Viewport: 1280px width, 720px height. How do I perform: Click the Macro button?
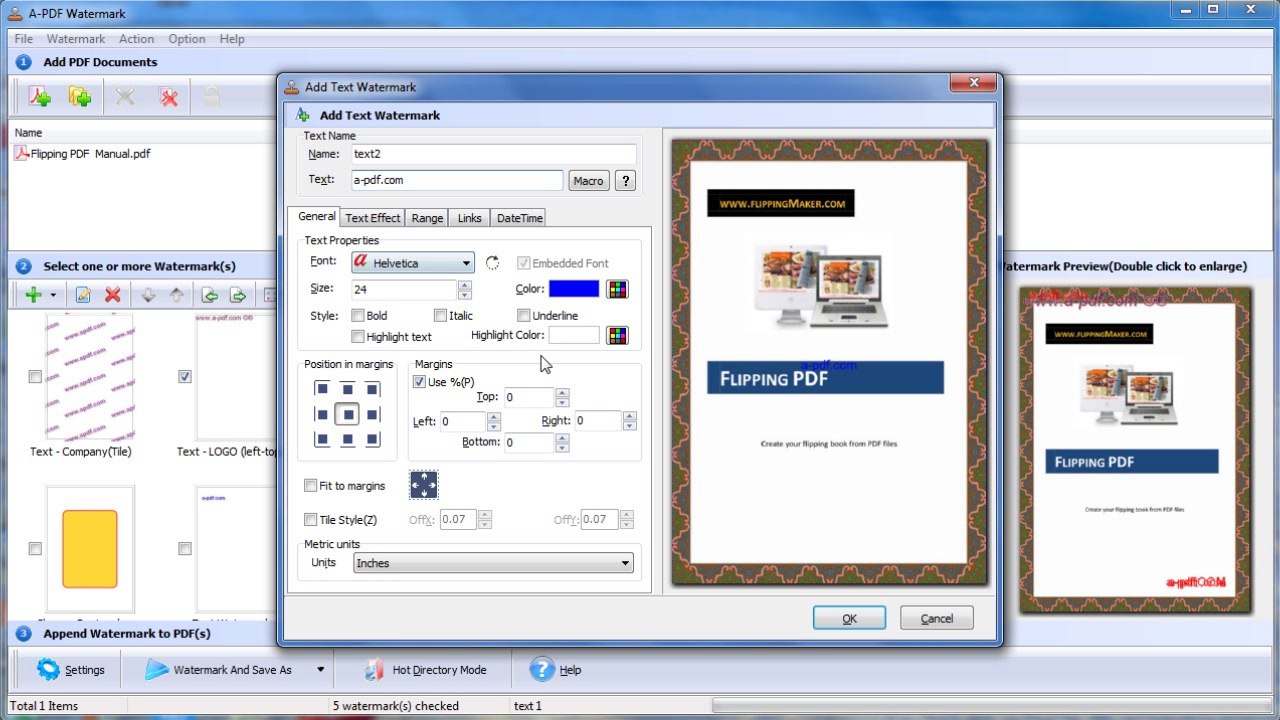(588, 181)
